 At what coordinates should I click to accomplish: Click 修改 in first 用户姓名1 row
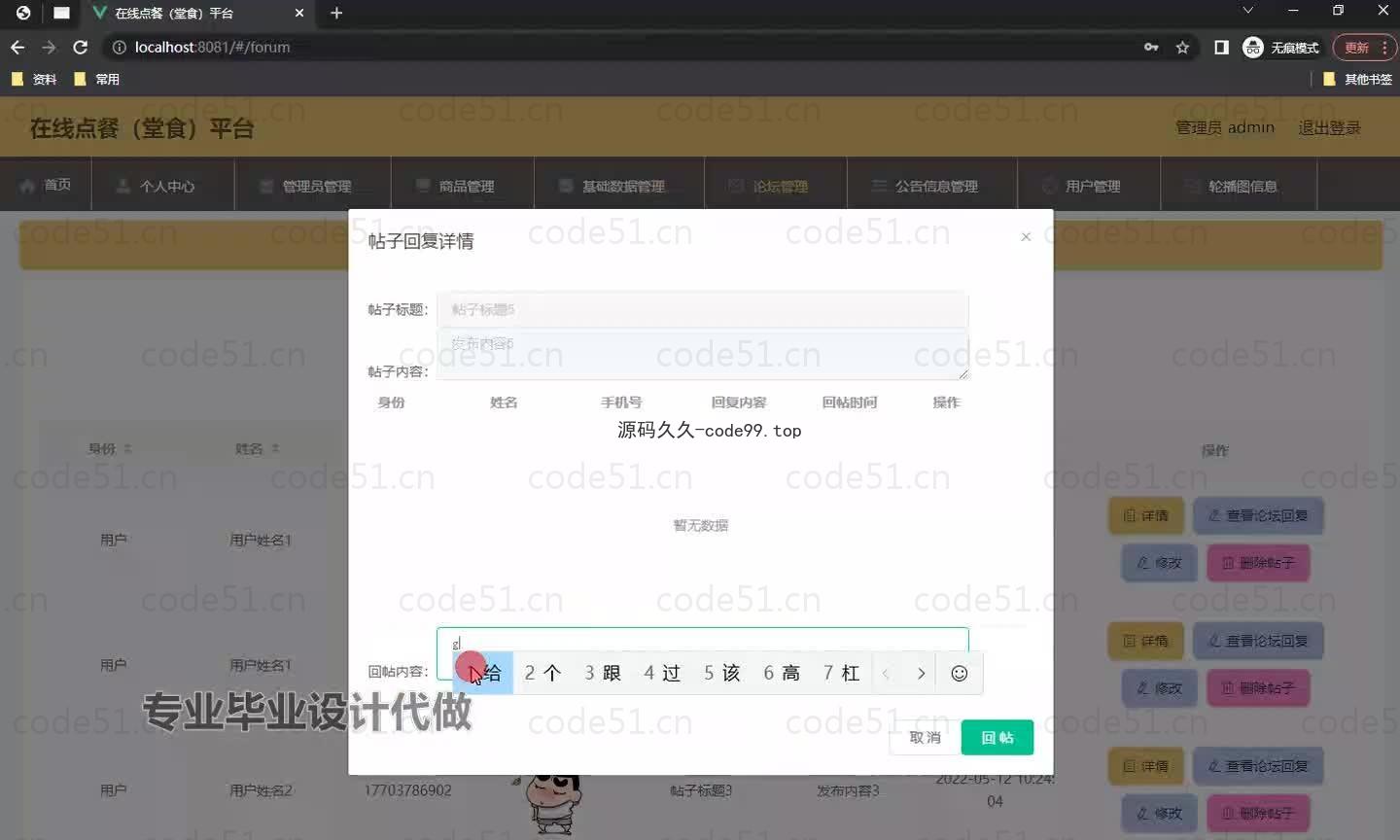tap(1159, 563)
